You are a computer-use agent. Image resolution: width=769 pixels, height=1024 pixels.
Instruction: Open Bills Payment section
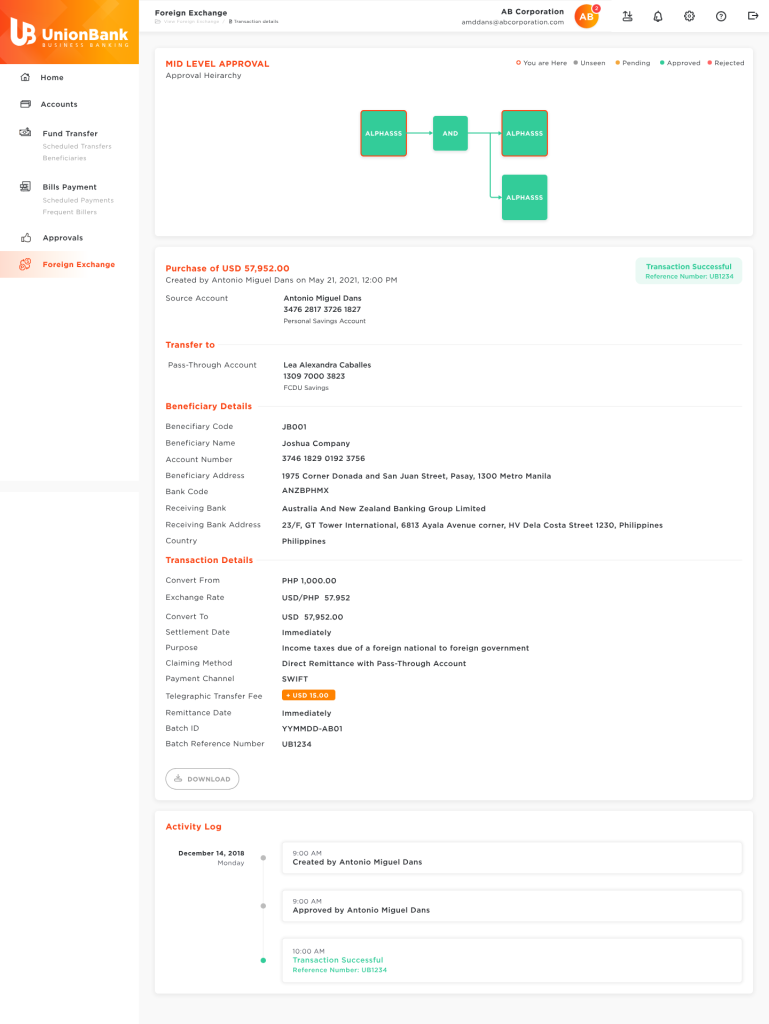(69, 187)
